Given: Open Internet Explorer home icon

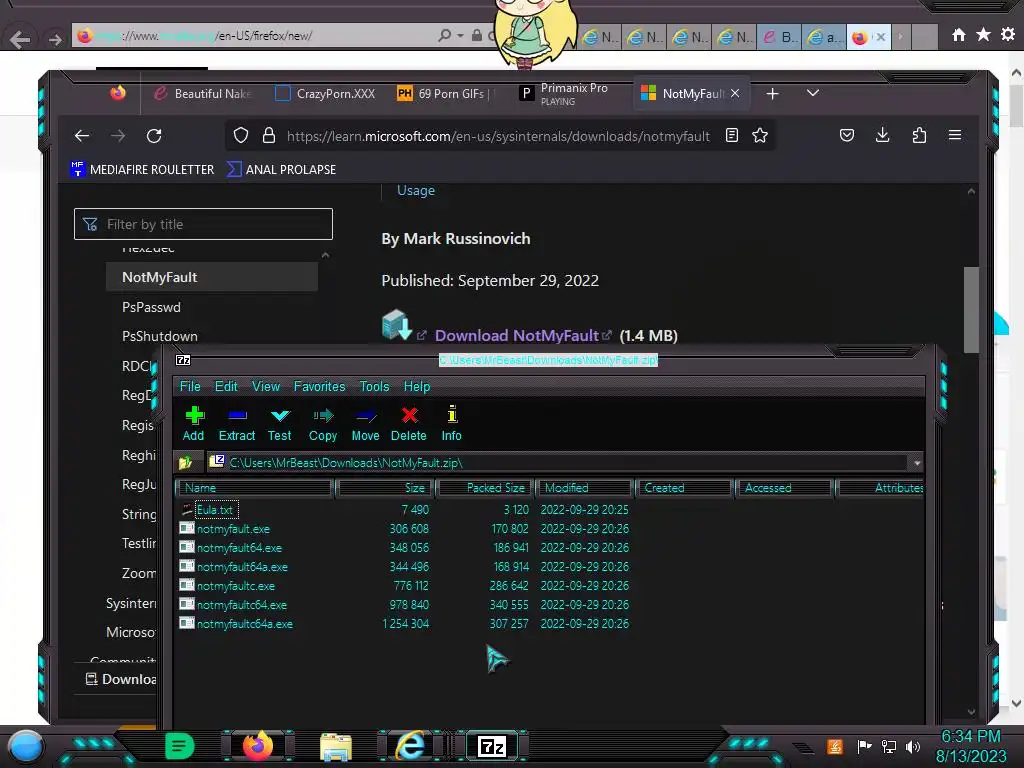Looking at the screenshot, I should pos(959,35).
